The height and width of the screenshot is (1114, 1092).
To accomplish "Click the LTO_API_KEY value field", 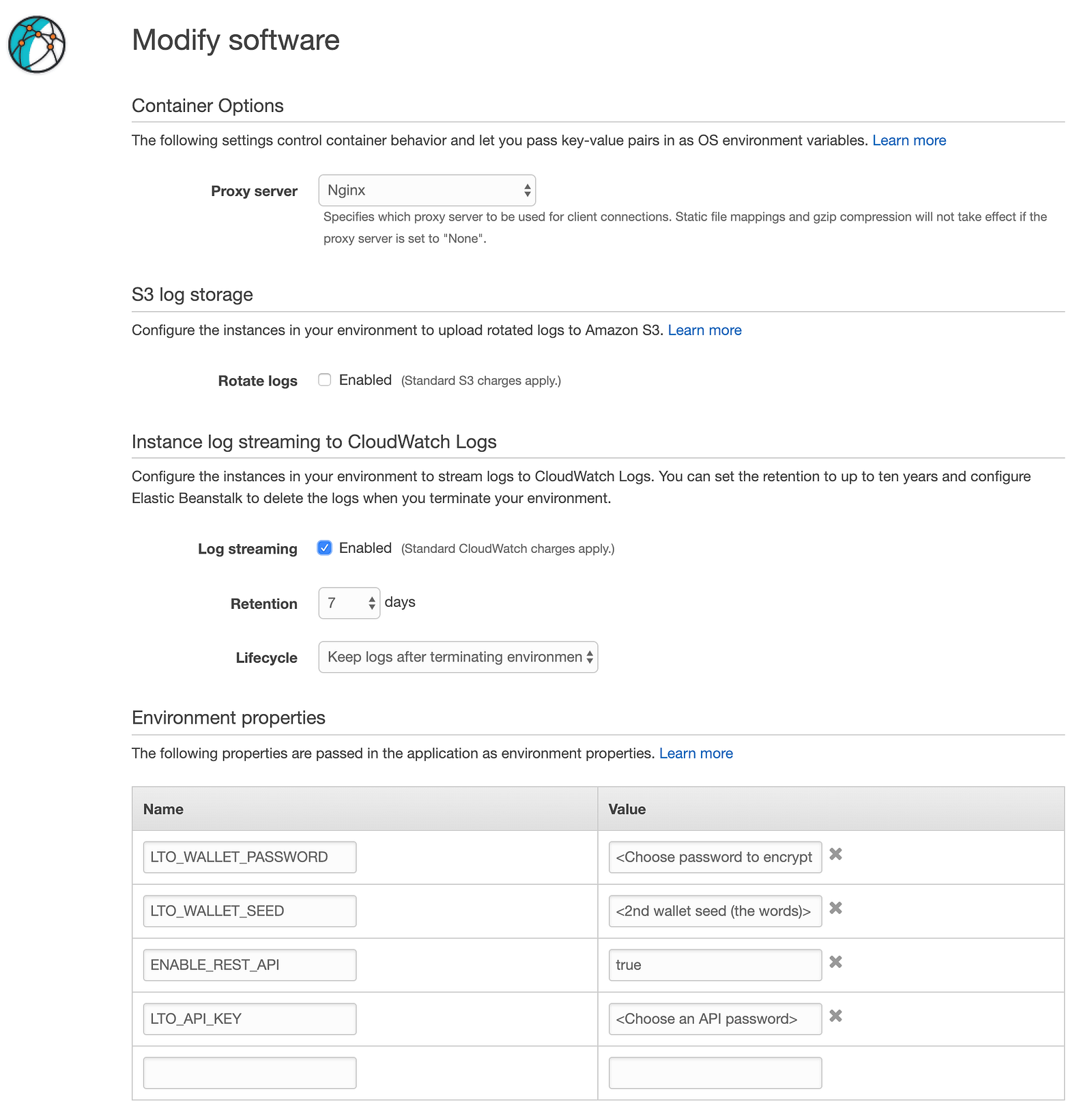I will [715, 1019].
